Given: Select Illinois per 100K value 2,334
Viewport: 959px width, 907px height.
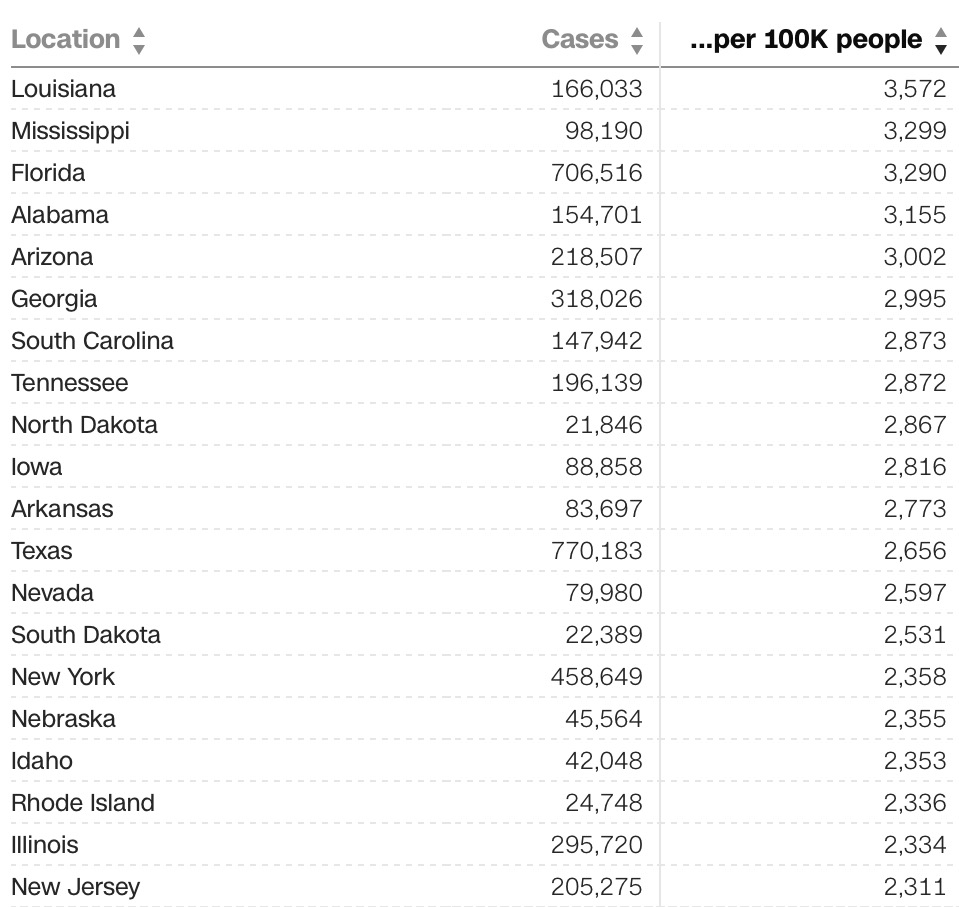Looking at the screenshot, I should click(x=914, y=845).
